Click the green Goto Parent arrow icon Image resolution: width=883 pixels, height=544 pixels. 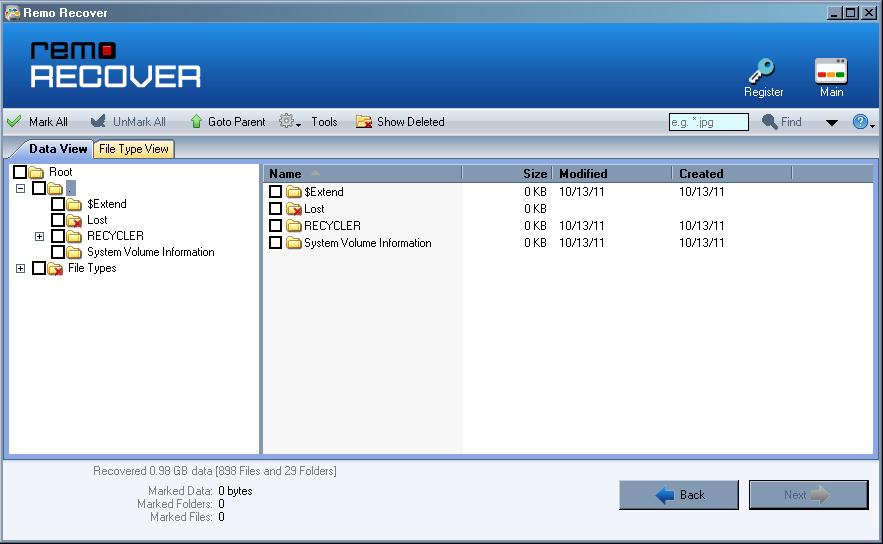coord(196,121)
